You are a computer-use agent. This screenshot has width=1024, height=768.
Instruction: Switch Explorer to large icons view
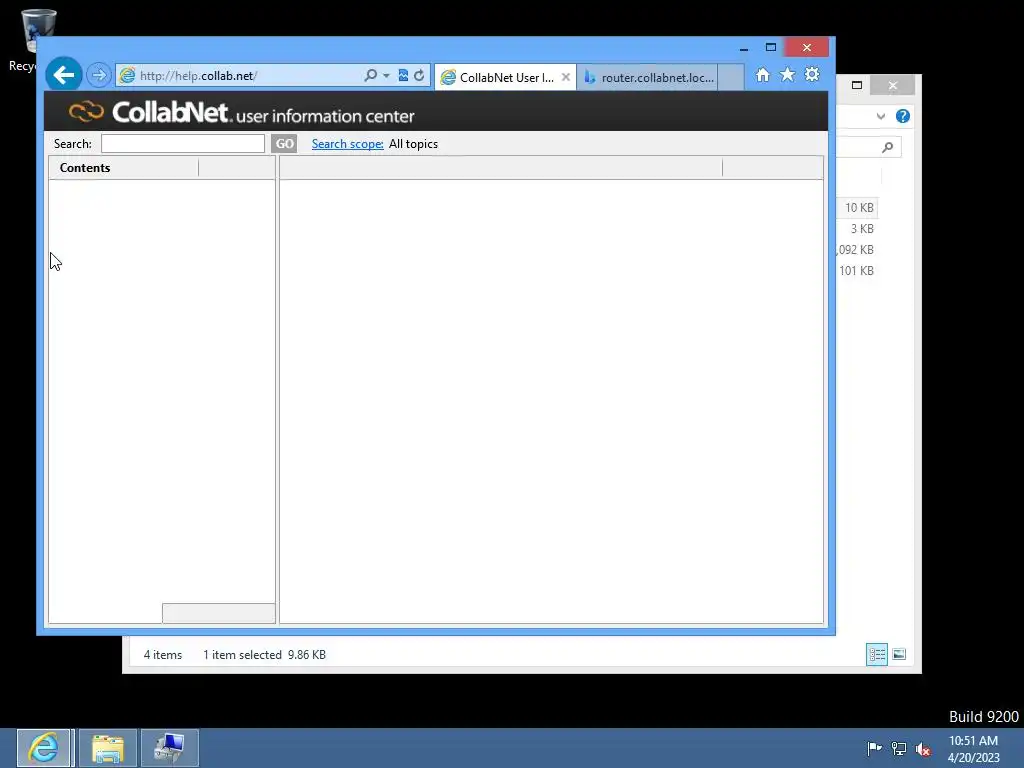pos(899,654)
